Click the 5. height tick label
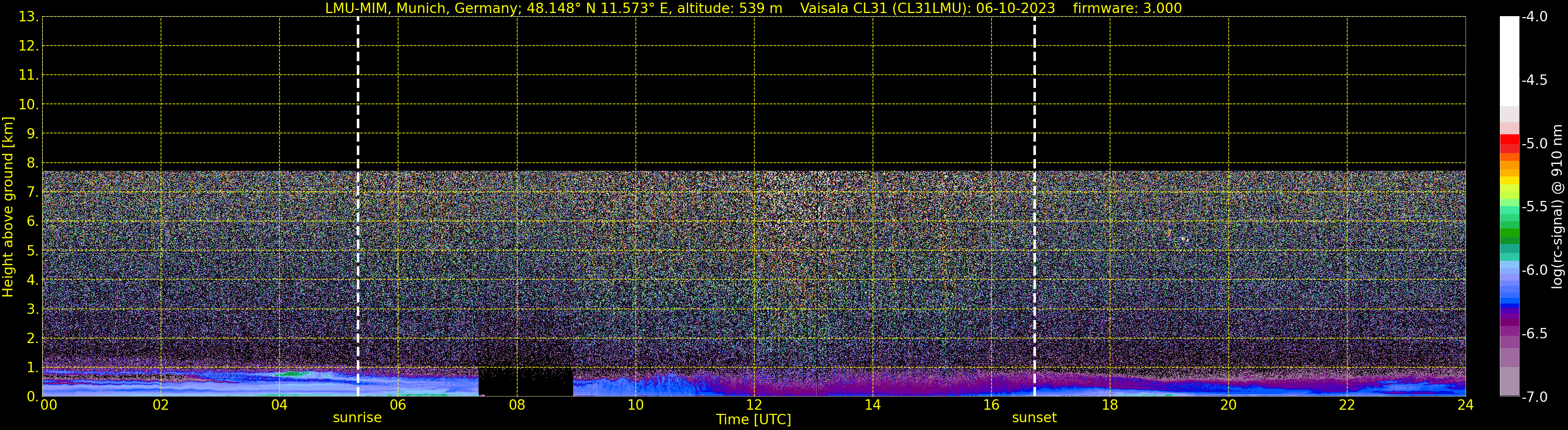This screenshot has height=430, width=1568. (32, 251)
